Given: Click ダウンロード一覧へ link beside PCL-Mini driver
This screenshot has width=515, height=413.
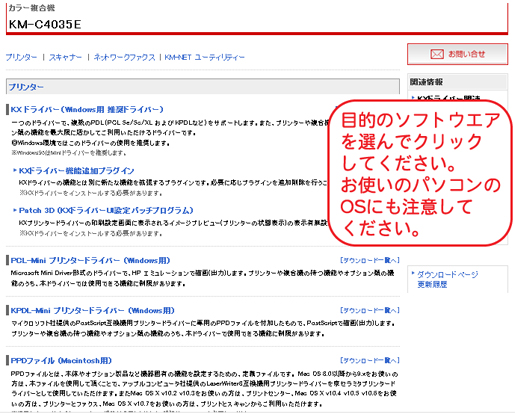Looking at the screenshot, I should coord(370,260).
